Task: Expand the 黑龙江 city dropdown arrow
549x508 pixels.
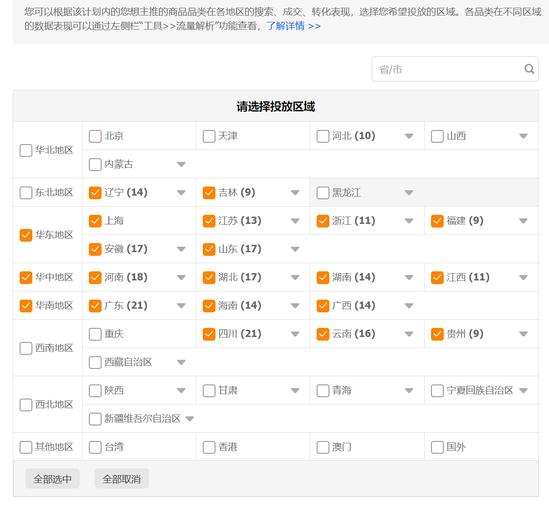Action: point(409,193)
